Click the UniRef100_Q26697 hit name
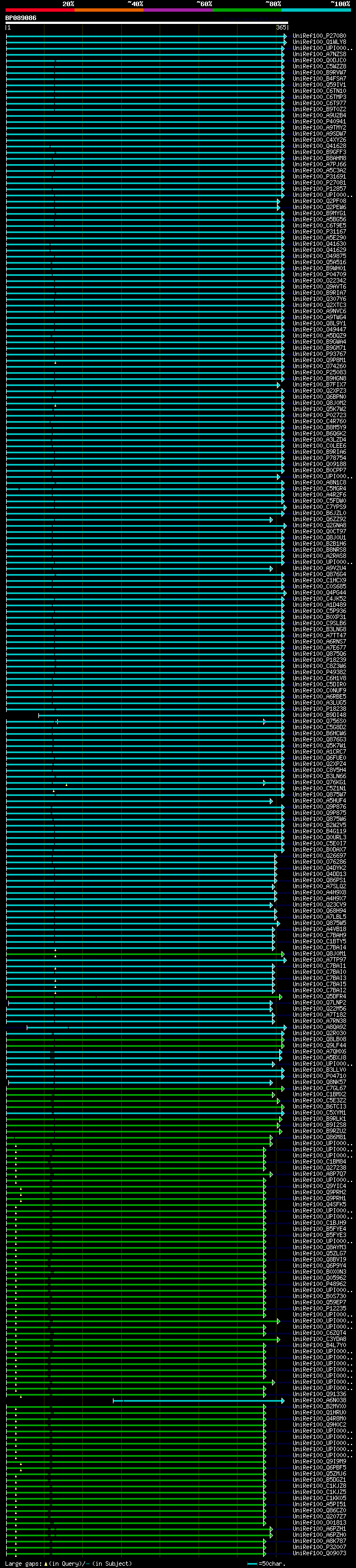Screen dimensions: 356x1568 click(x=319, y=856)
